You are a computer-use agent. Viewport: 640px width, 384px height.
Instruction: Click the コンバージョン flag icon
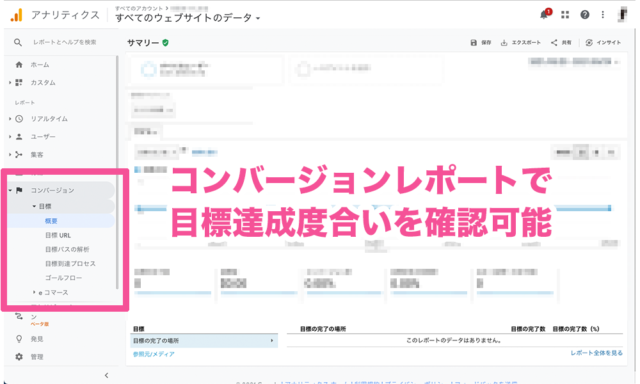tap(19, 190)
